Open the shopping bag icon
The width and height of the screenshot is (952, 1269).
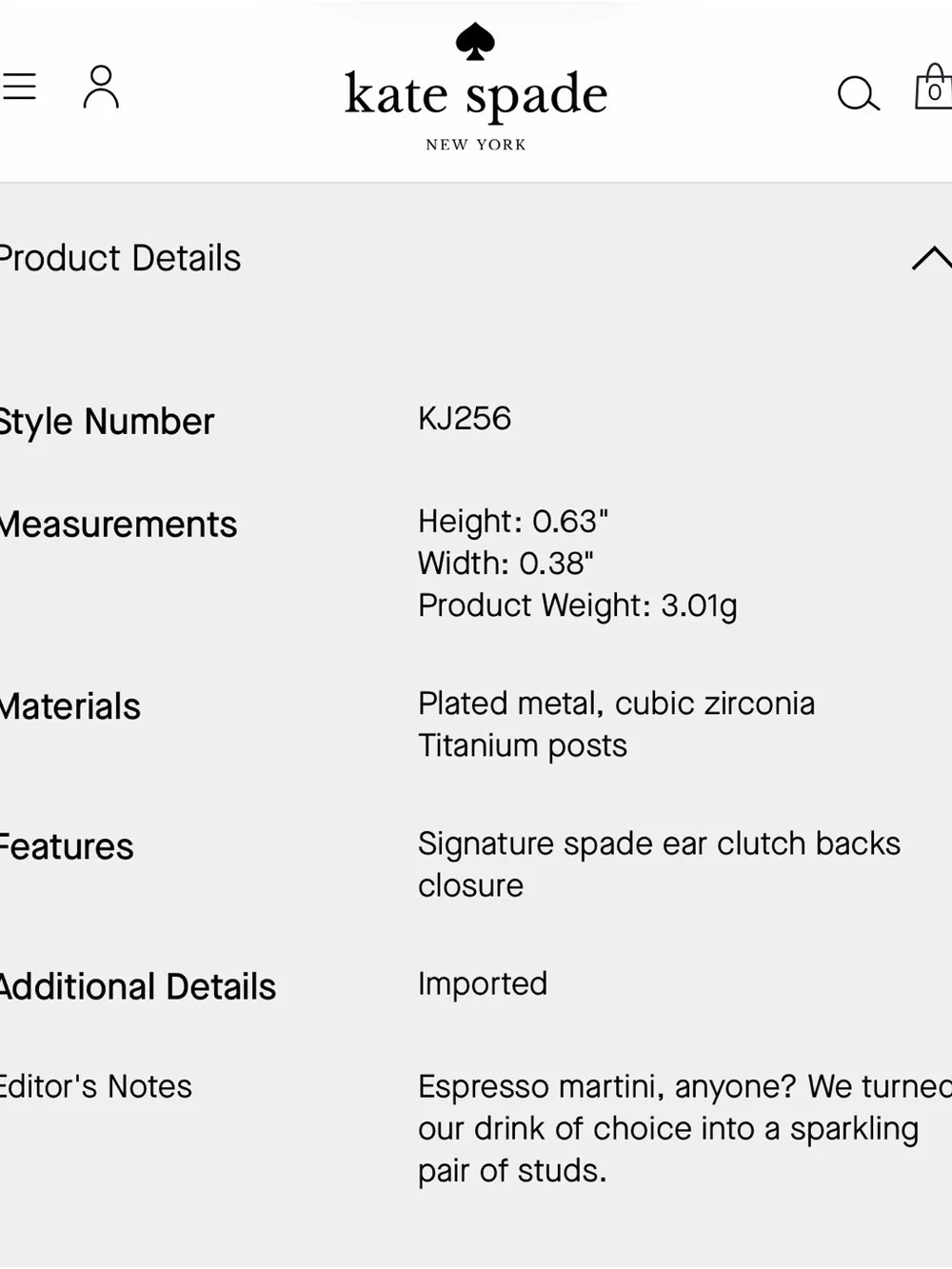pyautogui.click(x=934, y=88)
